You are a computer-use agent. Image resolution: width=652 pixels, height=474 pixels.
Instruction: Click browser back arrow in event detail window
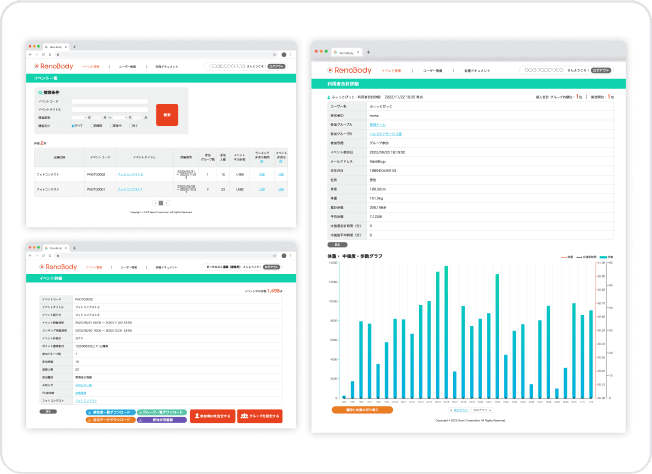tap(31, 255)
